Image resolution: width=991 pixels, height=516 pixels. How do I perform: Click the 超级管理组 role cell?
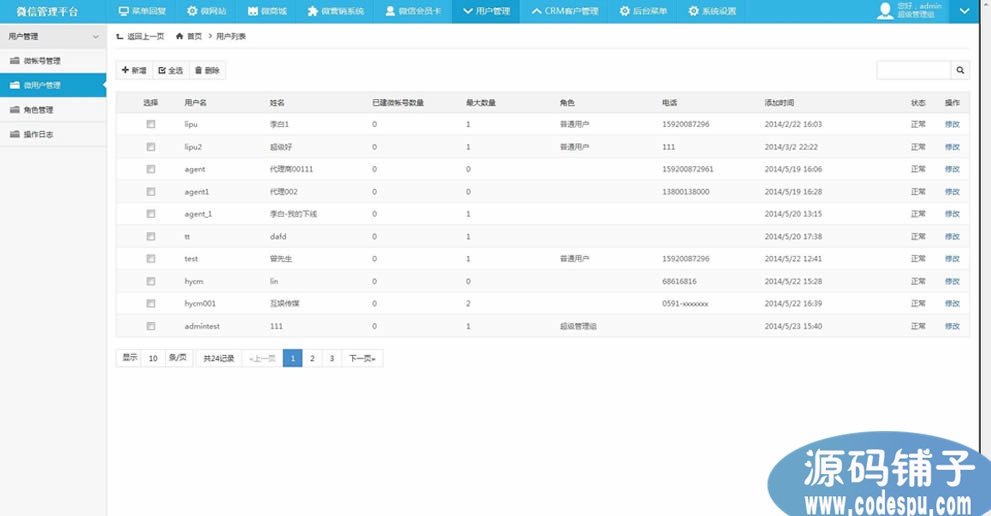(578, 326)
